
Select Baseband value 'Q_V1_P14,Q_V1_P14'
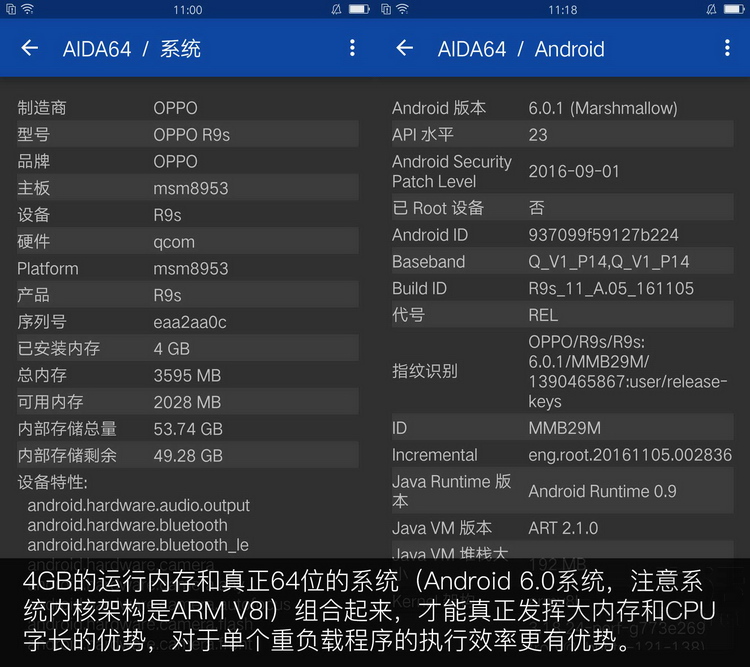point(608,262)
